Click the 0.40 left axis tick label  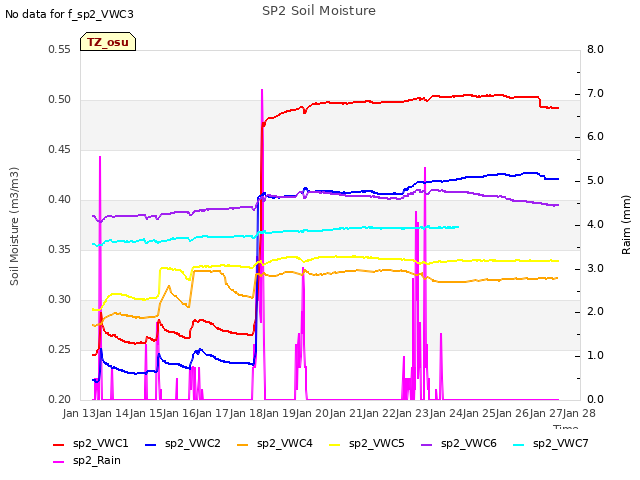(x=60, y=200)
